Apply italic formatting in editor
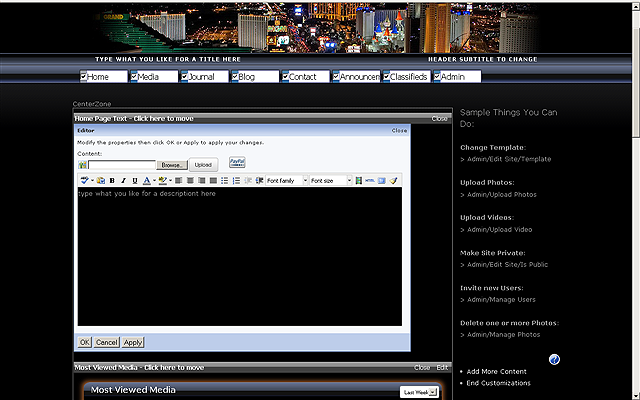Viewport: 640px width, 400px height. 123,181
